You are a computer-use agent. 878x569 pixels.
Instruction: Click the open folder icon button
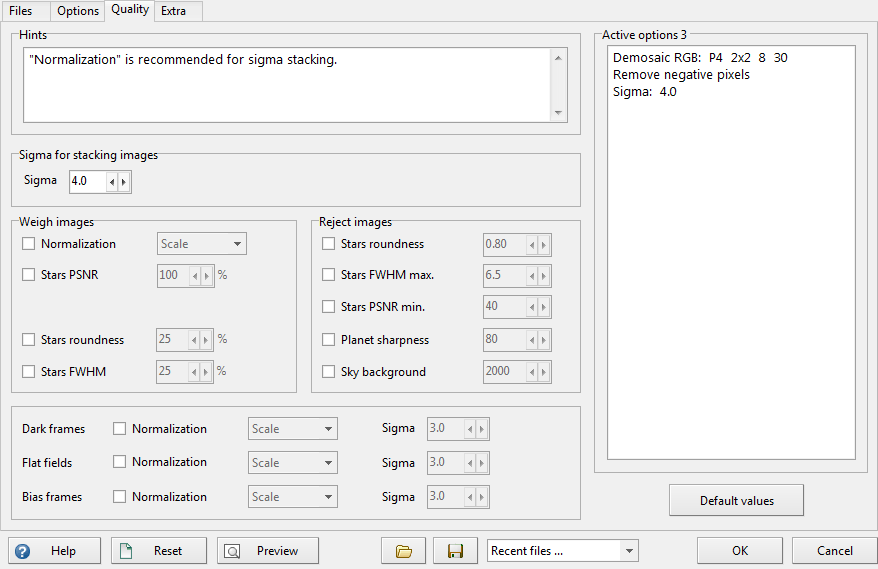(403, 551)
